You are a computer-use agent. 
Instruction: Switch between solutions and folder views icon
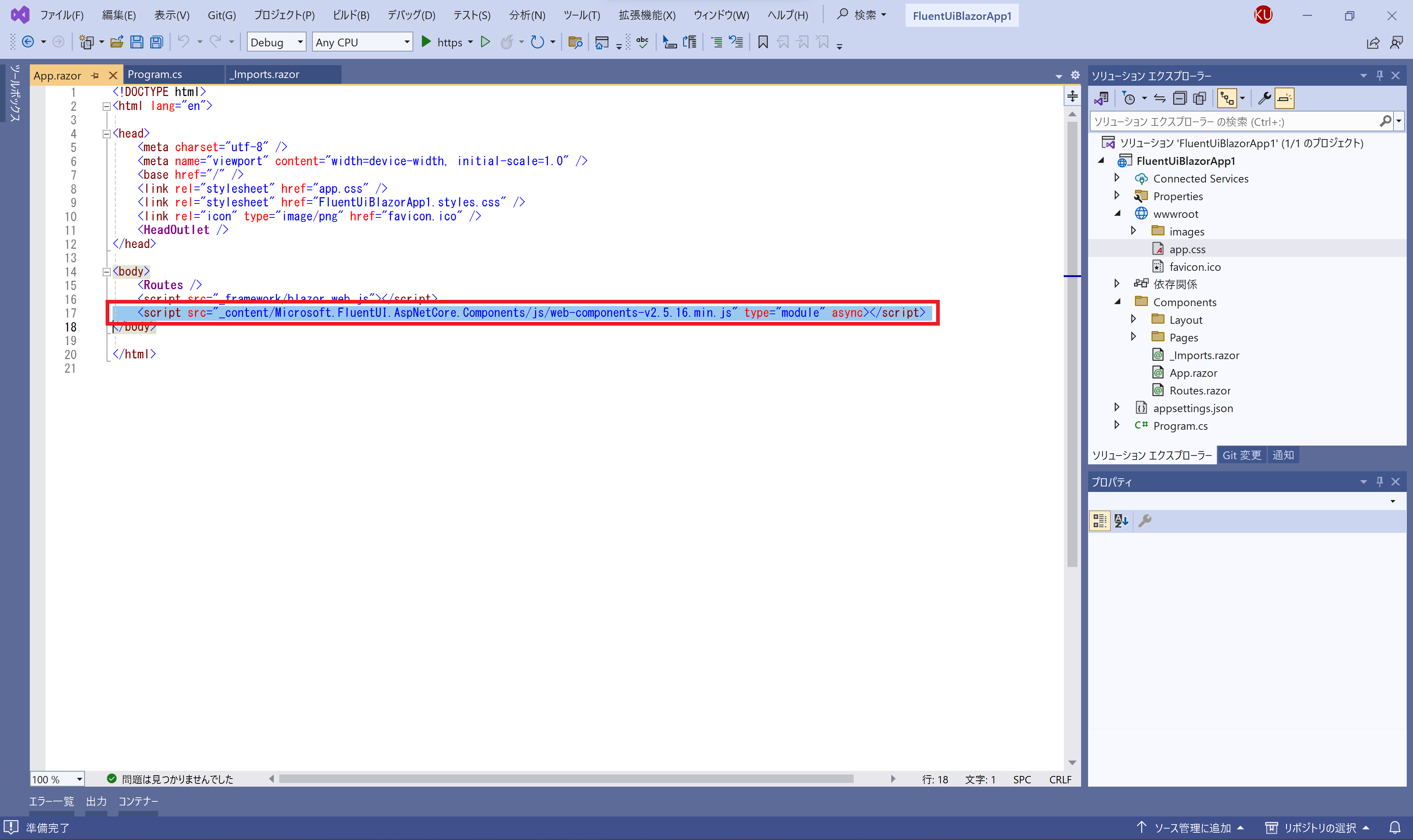click(1102, 99)
